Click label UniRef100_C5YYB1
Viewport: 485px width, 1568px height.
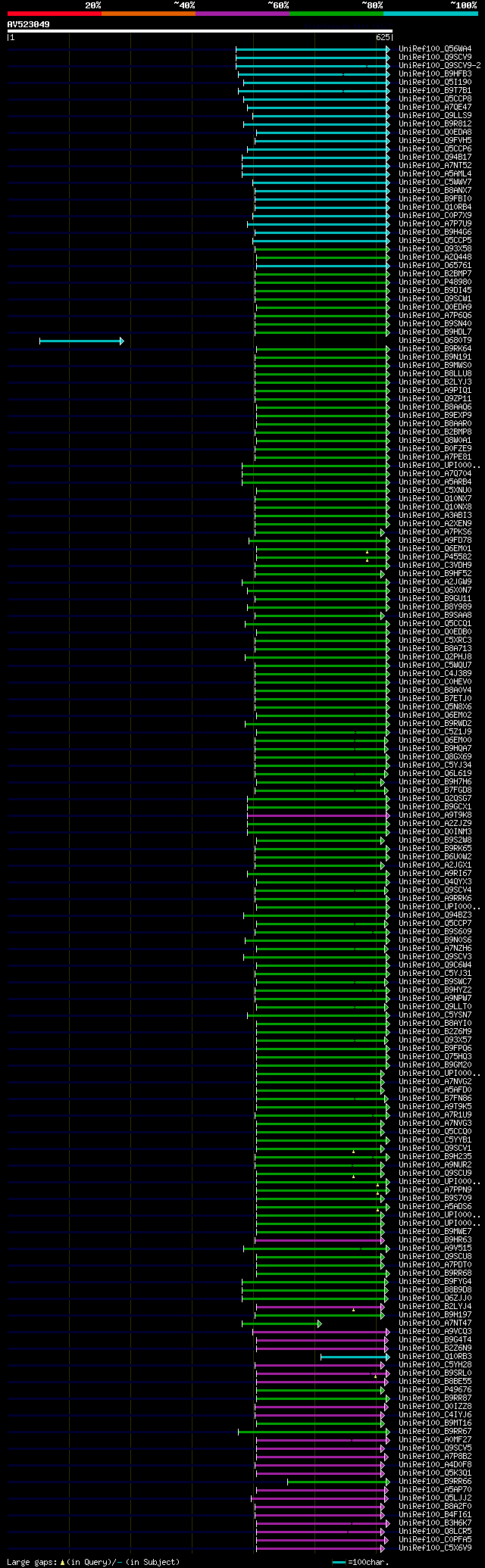point(435,1140)
